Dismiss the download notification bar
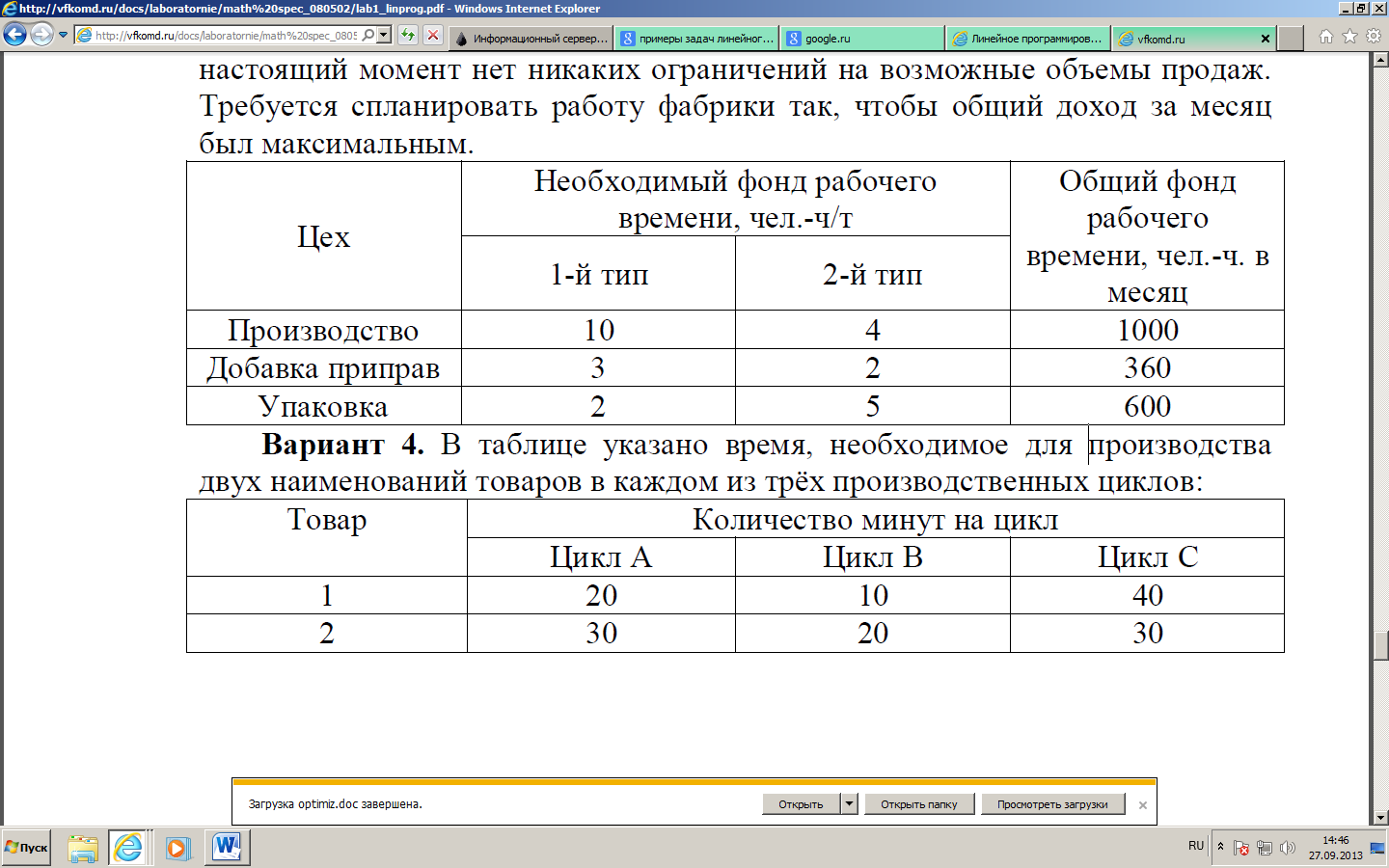The height and width of the screenshot is (868, 1389). click(1143, 805)
